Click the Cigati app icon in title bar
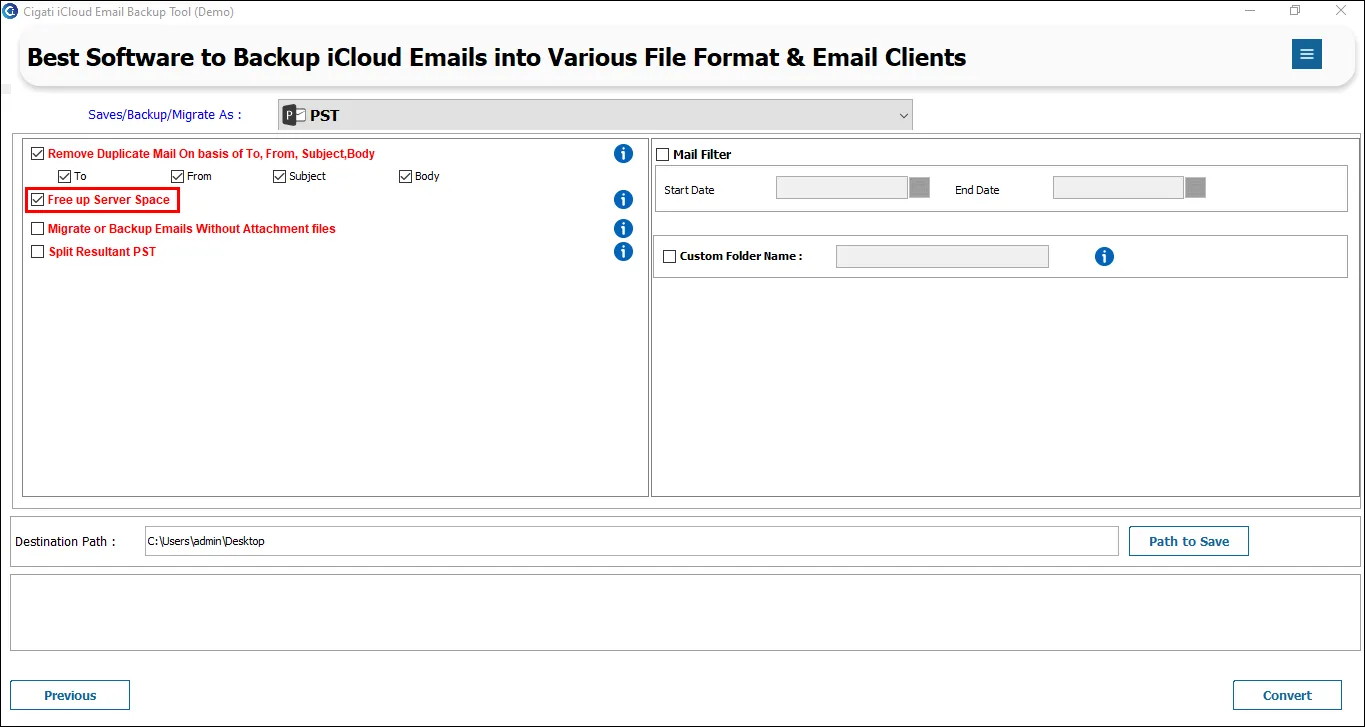The width and height of the screenshot is (1365, 727). tap(10, 11)
